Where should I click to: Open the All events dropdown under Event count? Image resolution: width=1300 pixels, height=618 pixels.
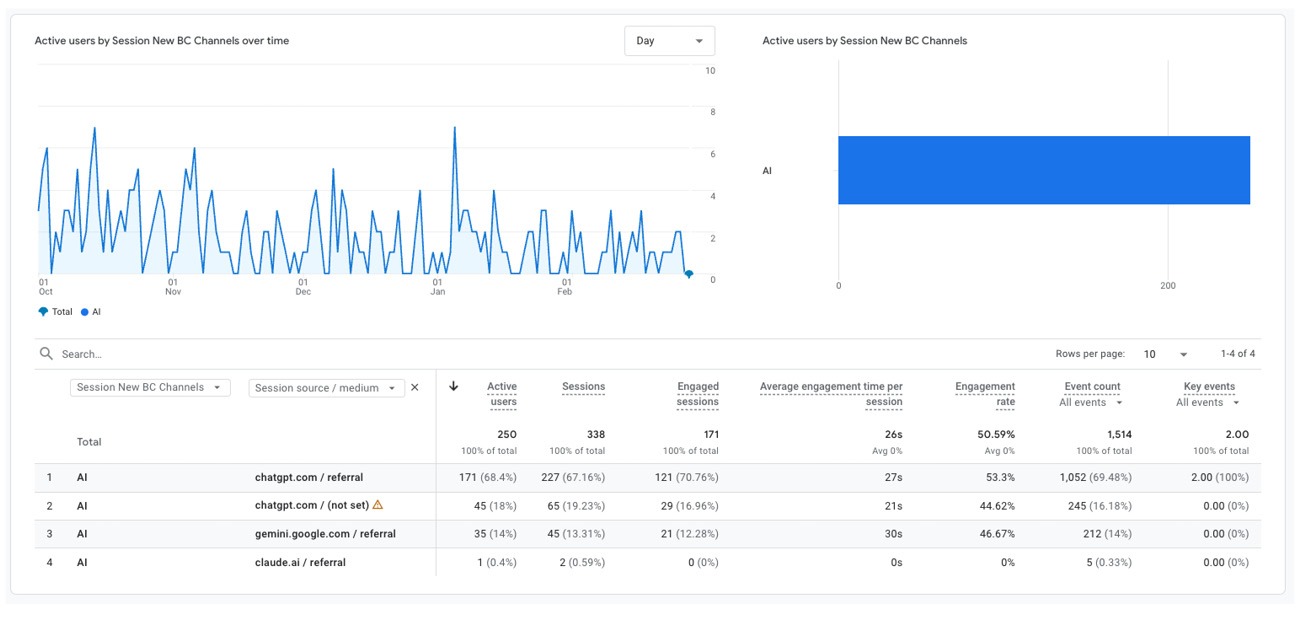1092,402
